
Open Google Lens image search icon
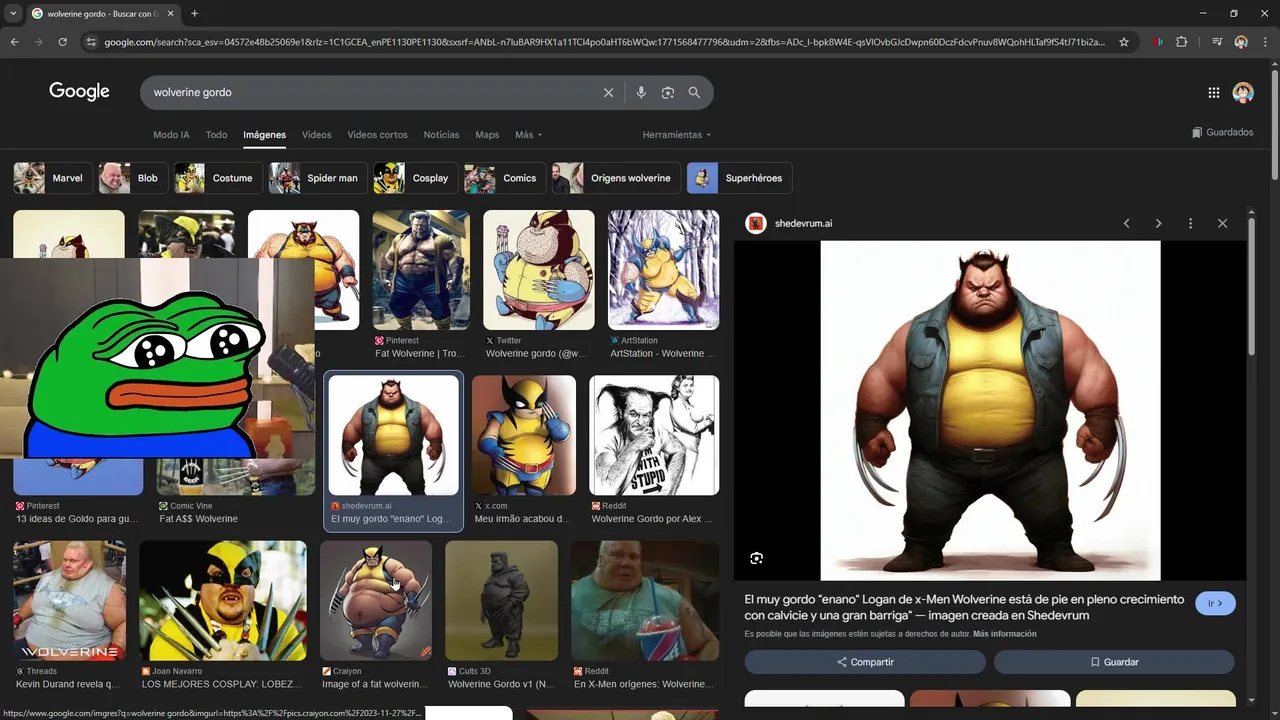(x=668, y=92)
